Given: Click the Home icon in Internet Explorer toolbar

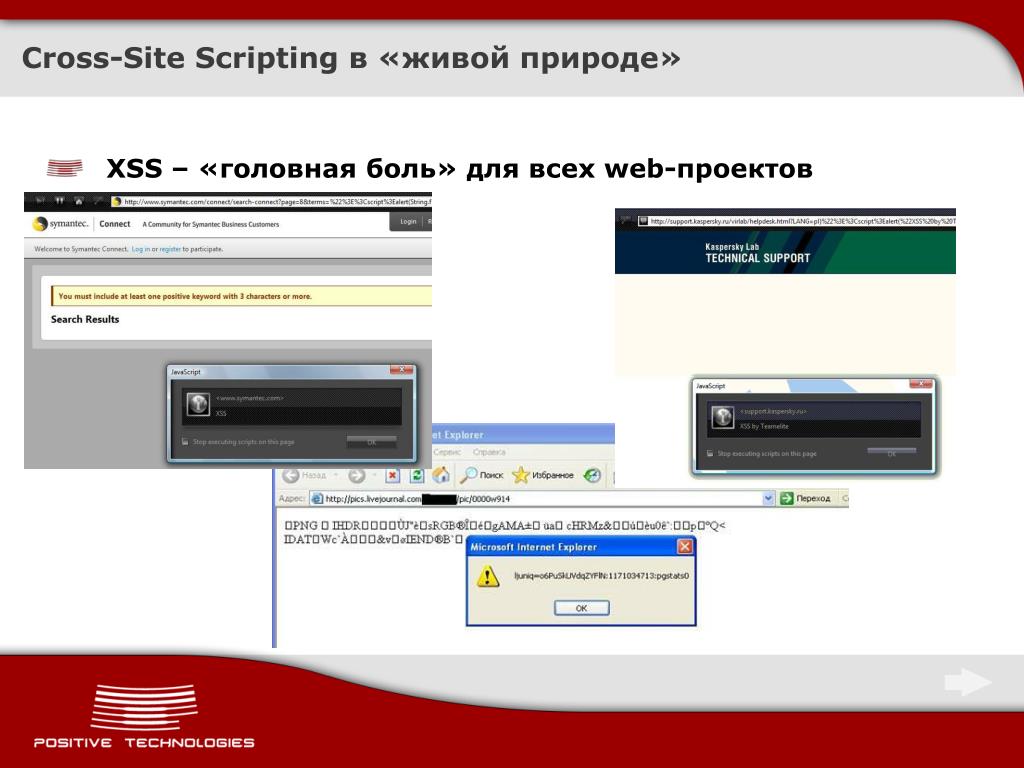Looking at the screenshot, I should coord(441,475).
